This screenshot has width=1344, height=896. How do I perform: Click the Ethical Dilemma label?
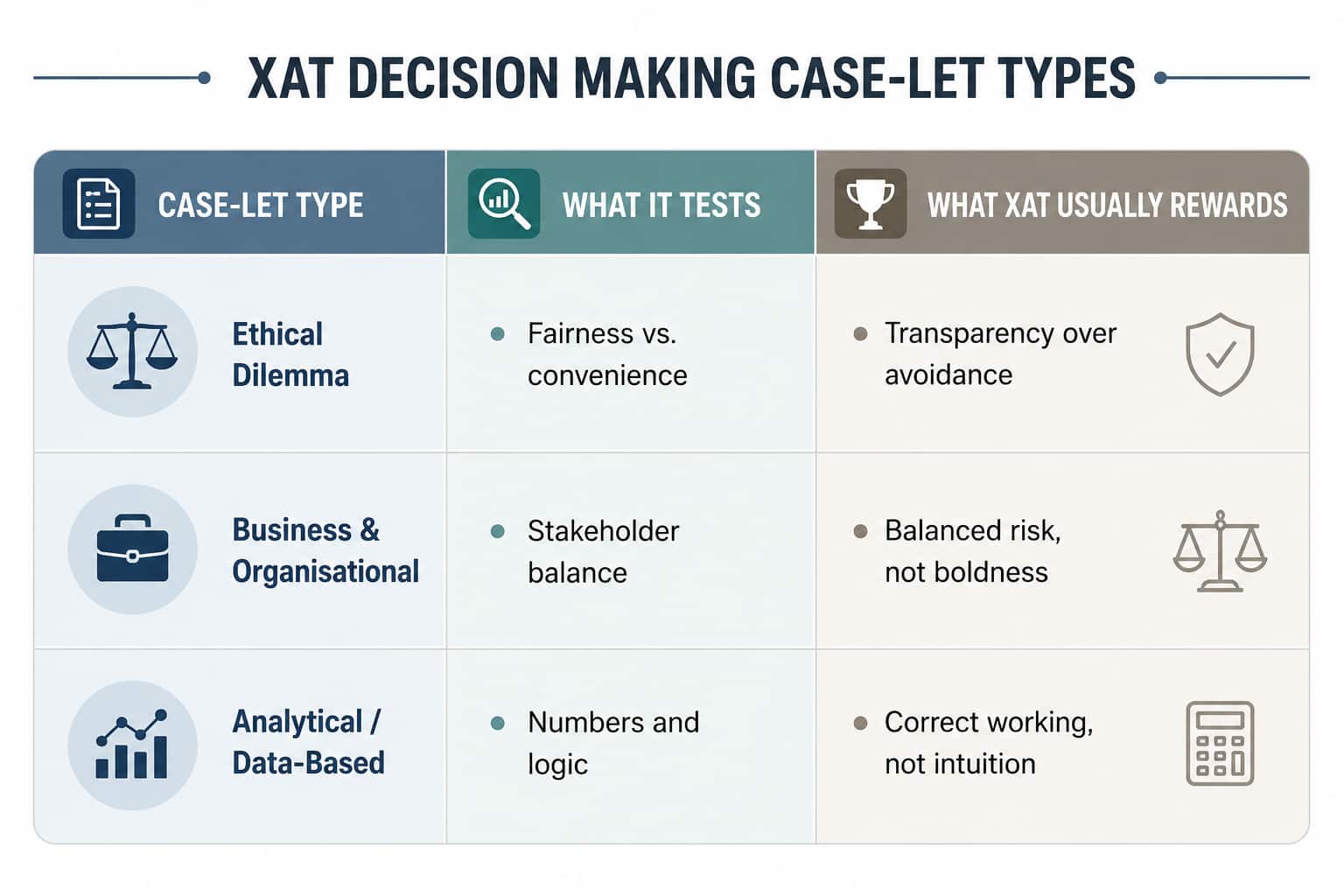290,354
